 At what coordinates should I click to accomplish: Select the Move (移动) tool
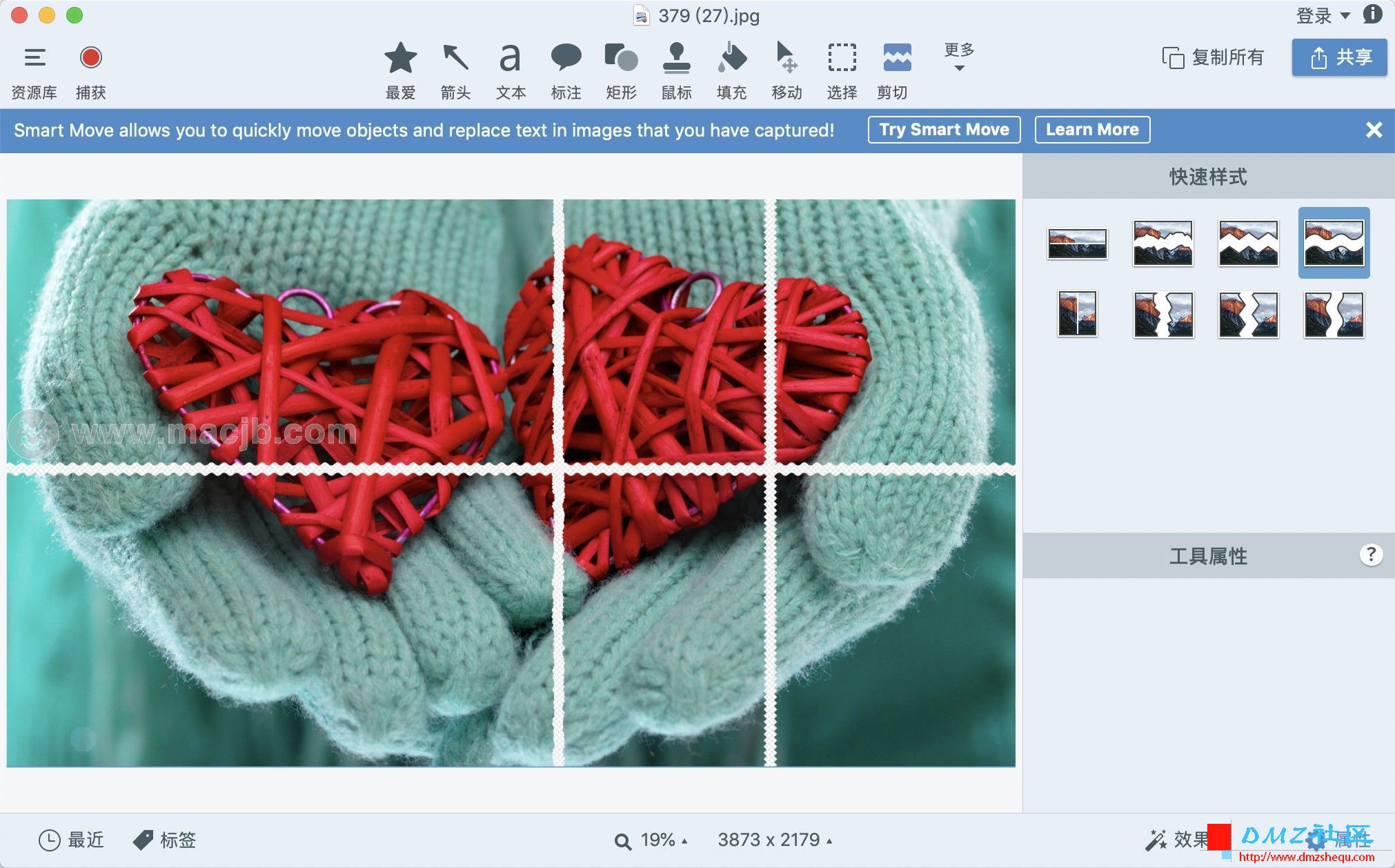click(x=786, y=70)
